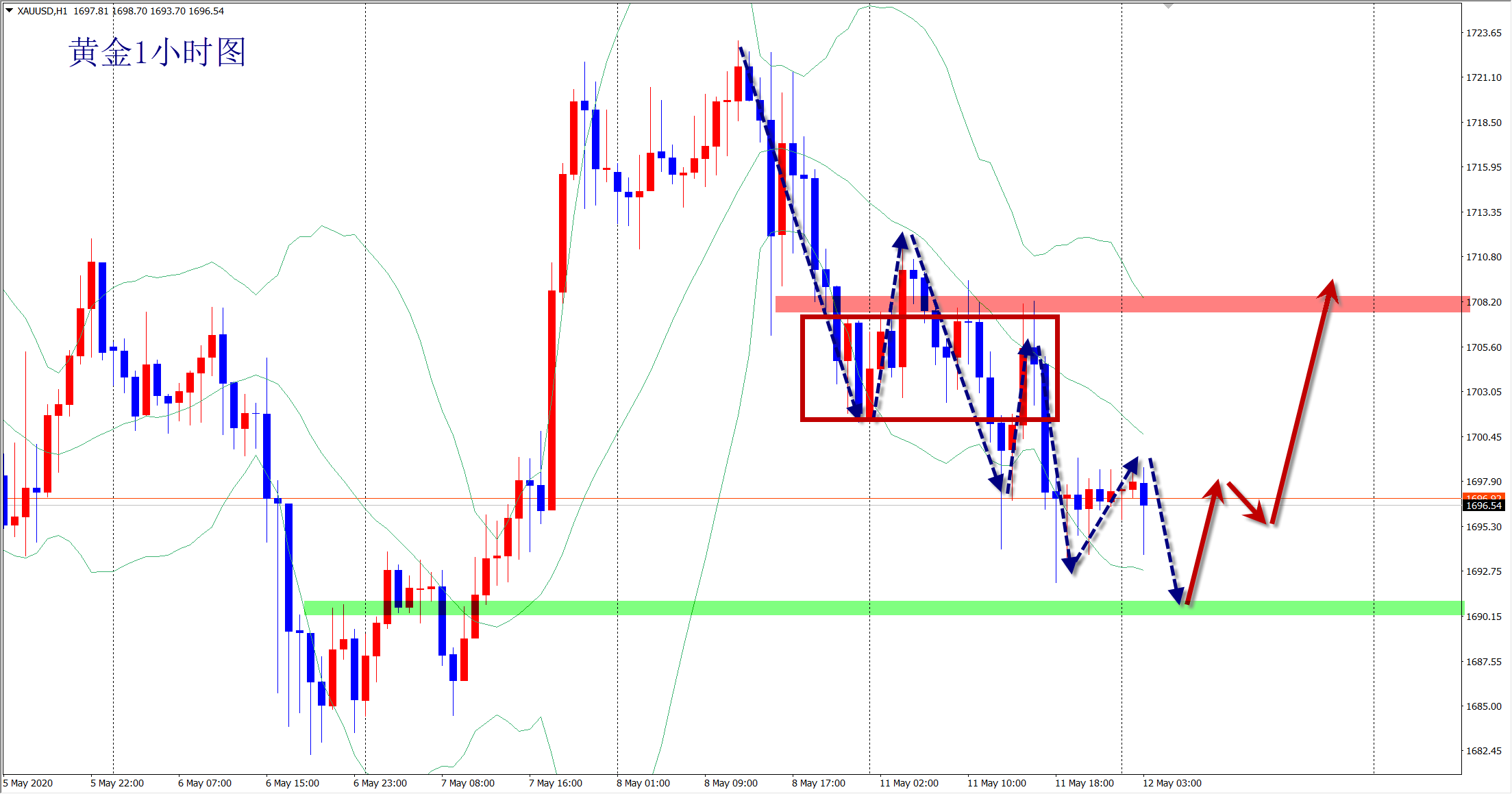The width and height of the screenshot is (1512, 794).
Task: Click the 5 May 2020 time label
Action: pos(28,783)
